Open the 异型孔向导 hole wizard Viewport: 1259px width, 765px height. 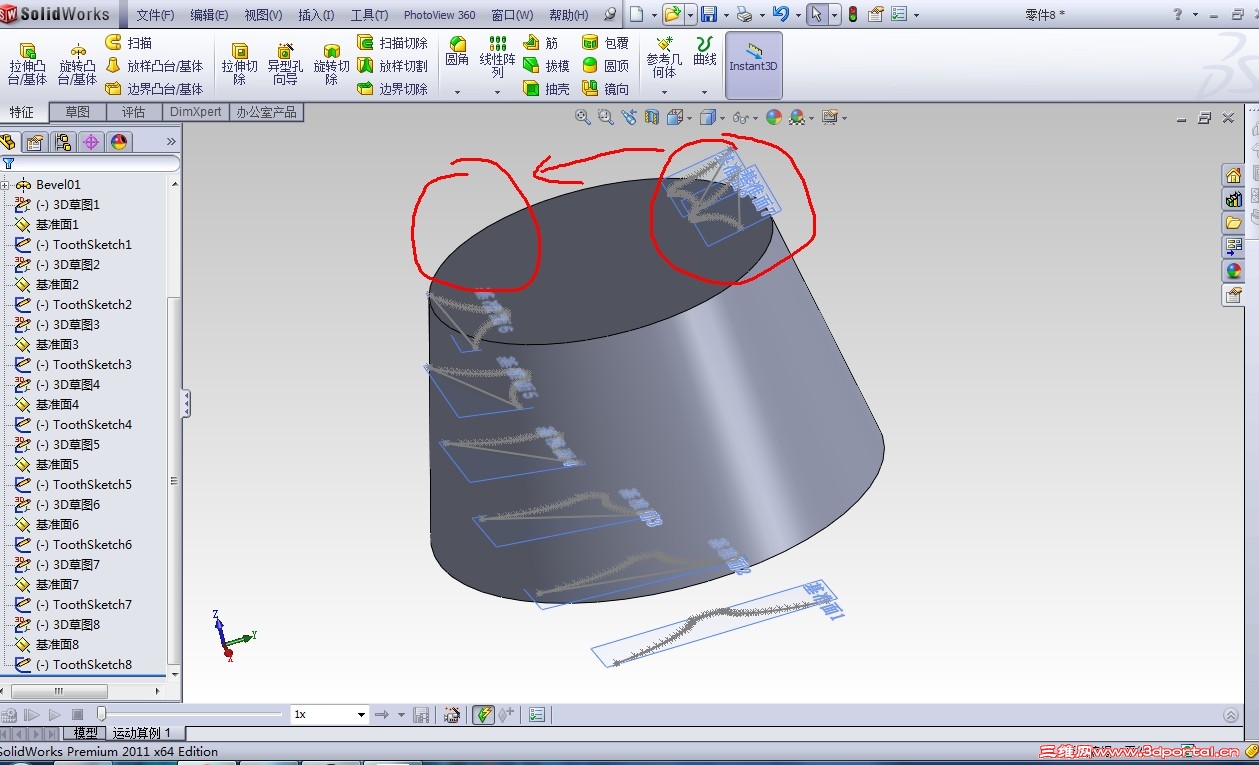pyautogui.click(x=285, y=64)
